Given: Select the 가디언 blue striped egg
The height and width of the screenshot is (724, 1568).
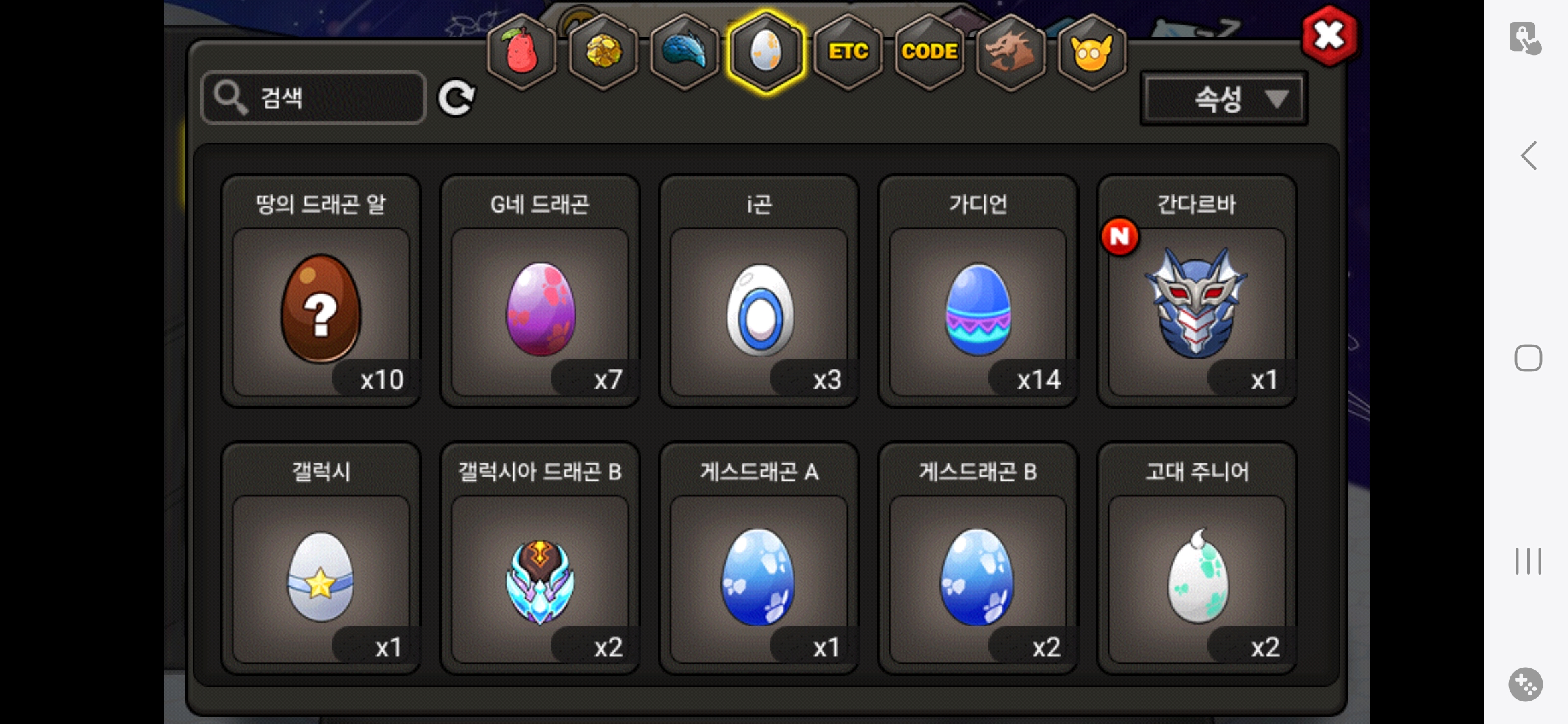Looking at the screenshot, I should tap(978, 291).
